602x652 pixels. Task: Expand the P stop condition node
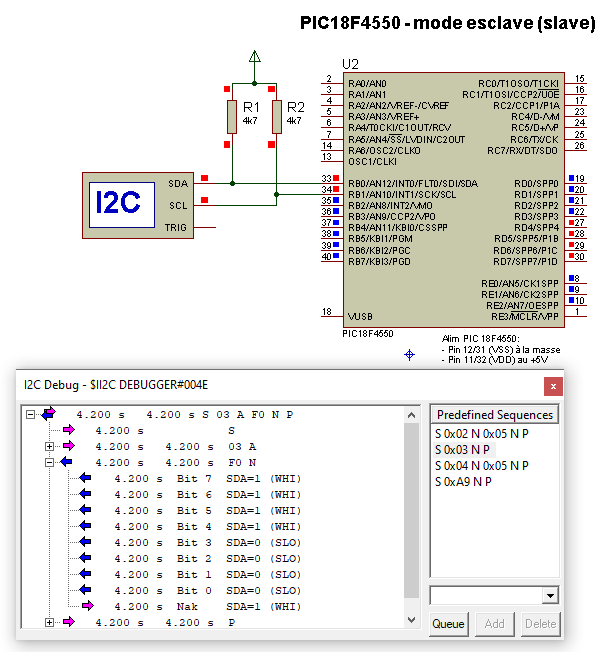(x=49, y=622)
